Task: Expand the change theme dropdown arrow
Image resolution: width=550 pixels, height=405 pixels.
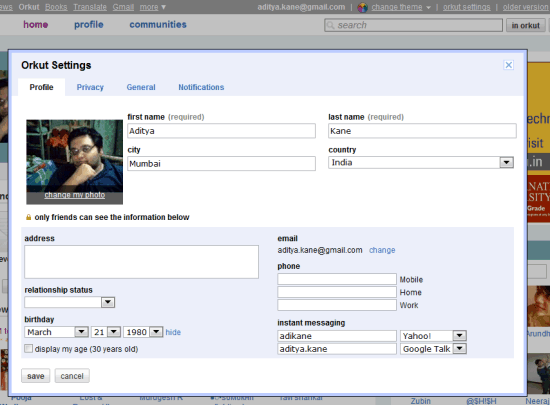Action: [x=428, y=7]
